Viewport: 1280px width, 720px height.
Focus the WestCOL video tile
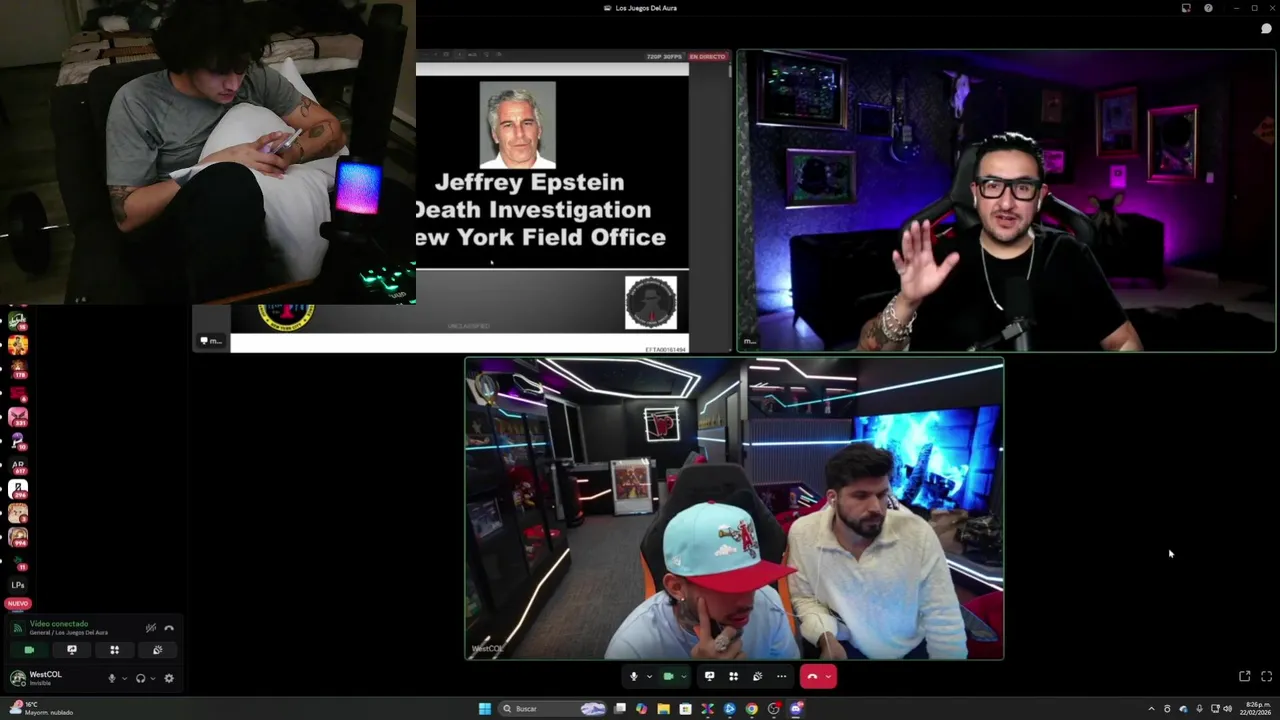pyautogui.click(x=734, y=508)
